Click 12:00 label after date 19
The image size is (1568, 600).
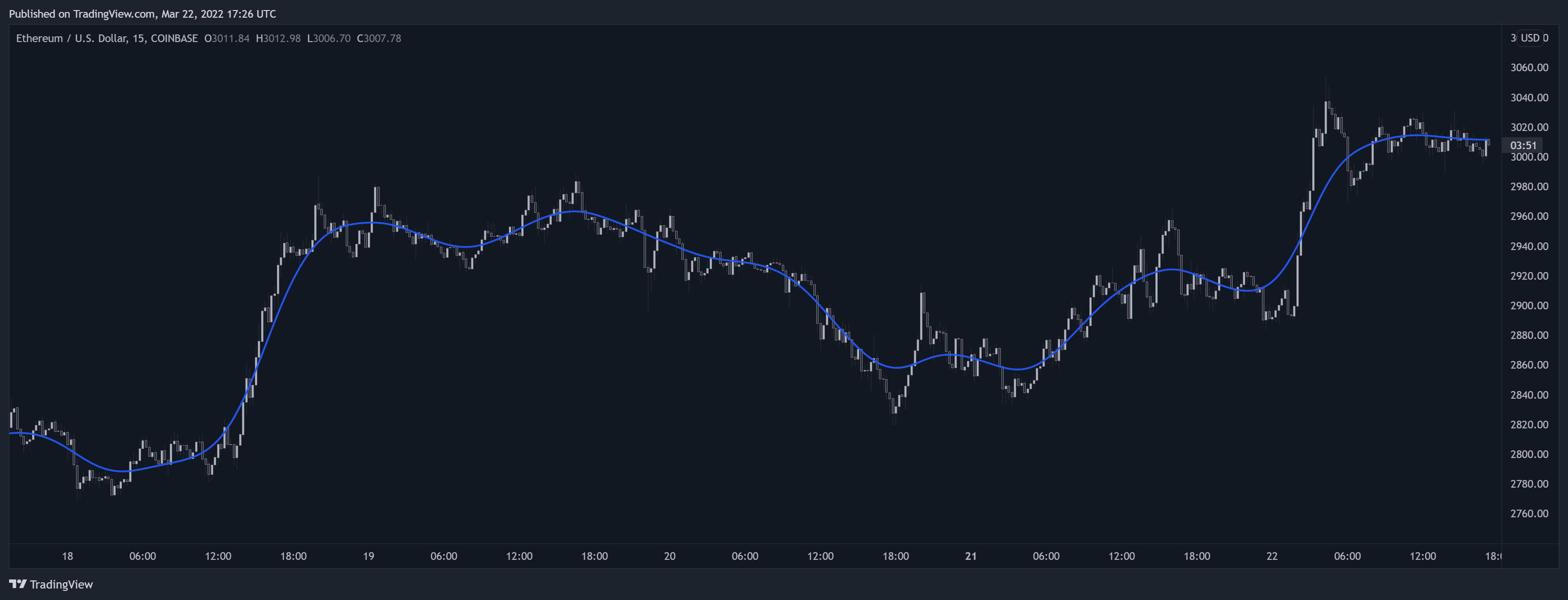pos(519,556)
